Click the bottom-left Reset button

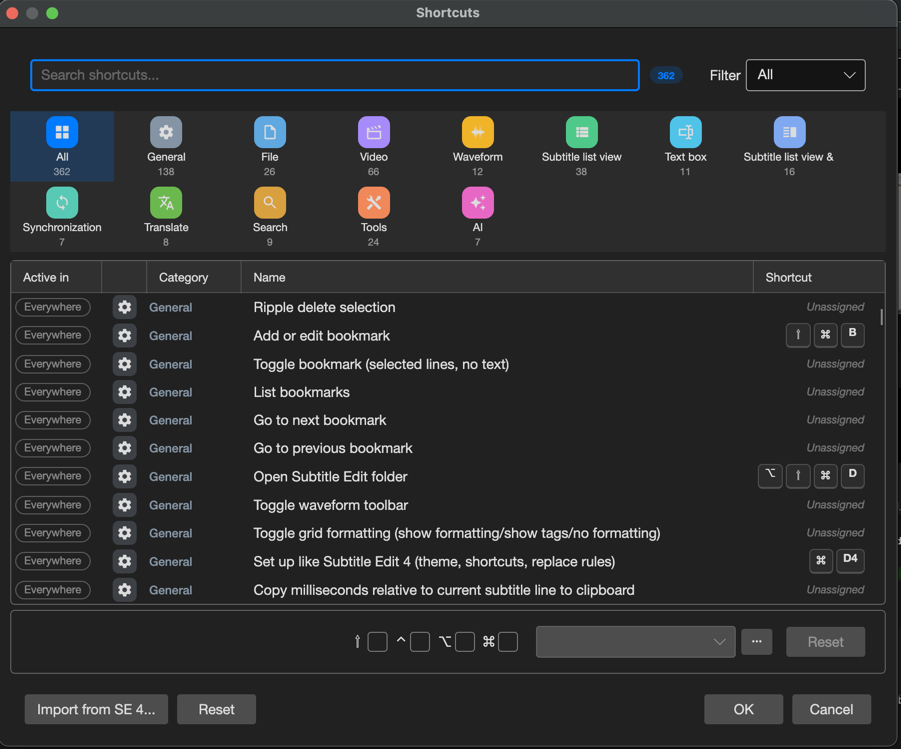click(217, 709)
